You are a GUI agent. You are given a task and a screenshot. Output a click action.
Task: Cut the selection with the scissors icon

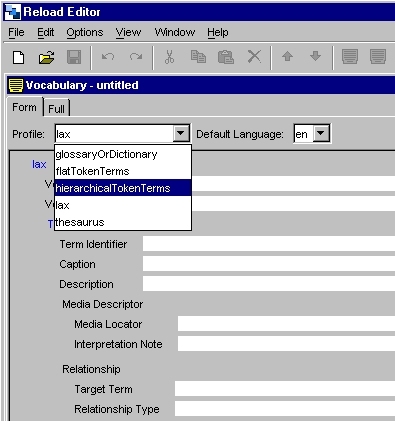[x=169, y=57]
